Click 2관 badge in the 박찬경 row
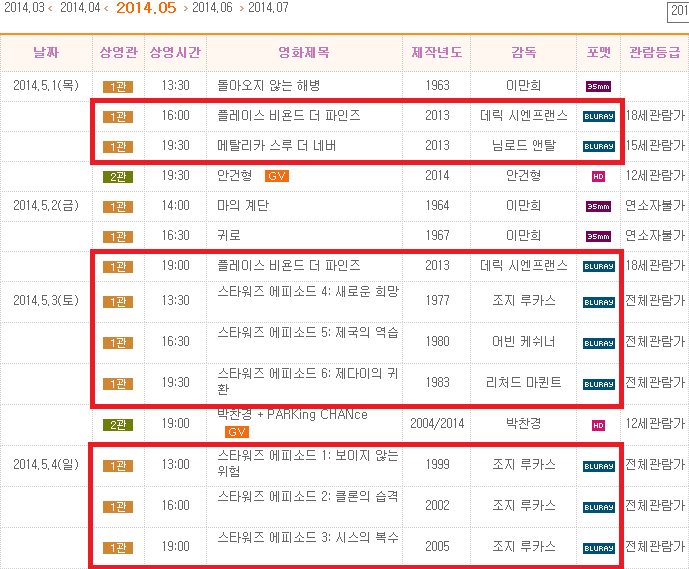 118,425
